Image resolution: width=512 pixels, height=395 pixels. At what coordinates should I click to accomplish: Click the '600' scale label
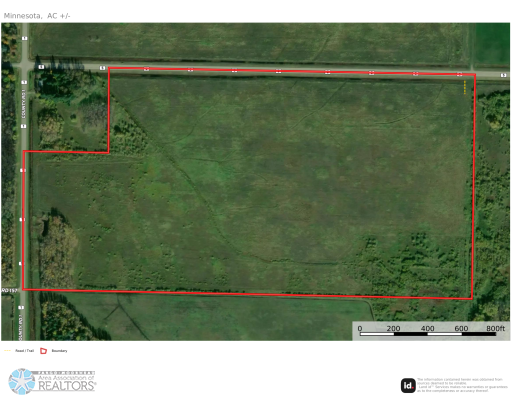461,328
